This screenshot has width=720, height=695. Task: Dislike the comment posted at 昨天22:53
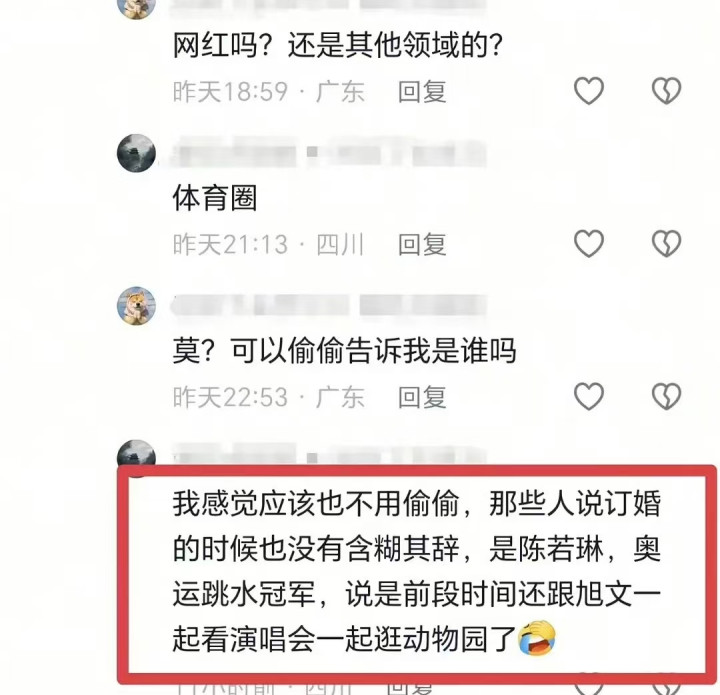666,396
